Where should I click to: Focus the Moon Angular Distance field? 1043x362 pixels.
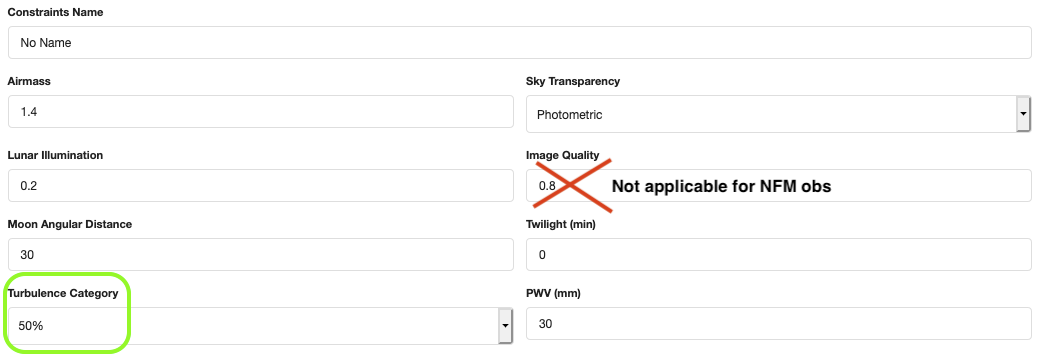click(261, 255)
